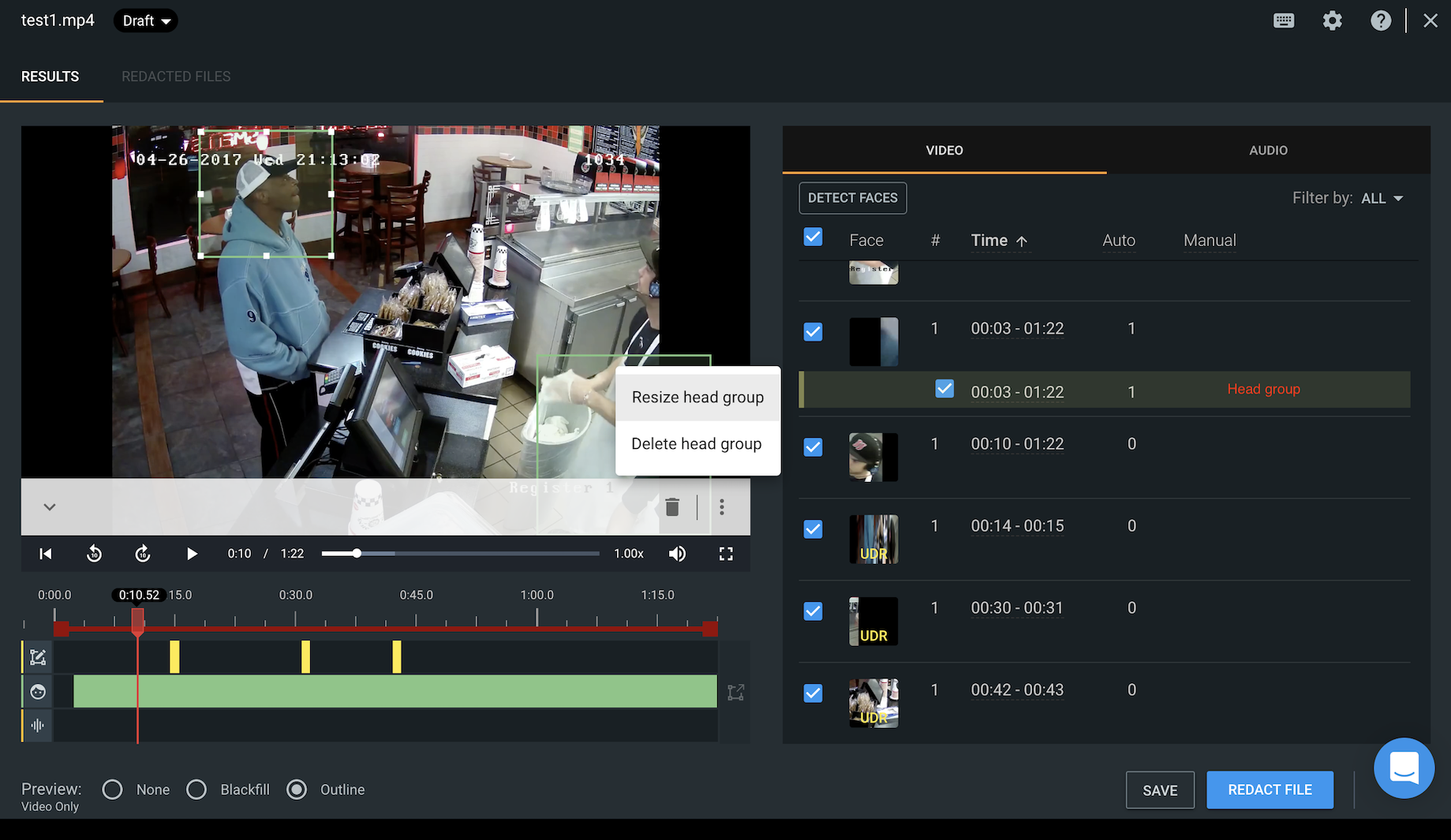
Task: Sort by Time column header
Action: click(x=999, y=241)
